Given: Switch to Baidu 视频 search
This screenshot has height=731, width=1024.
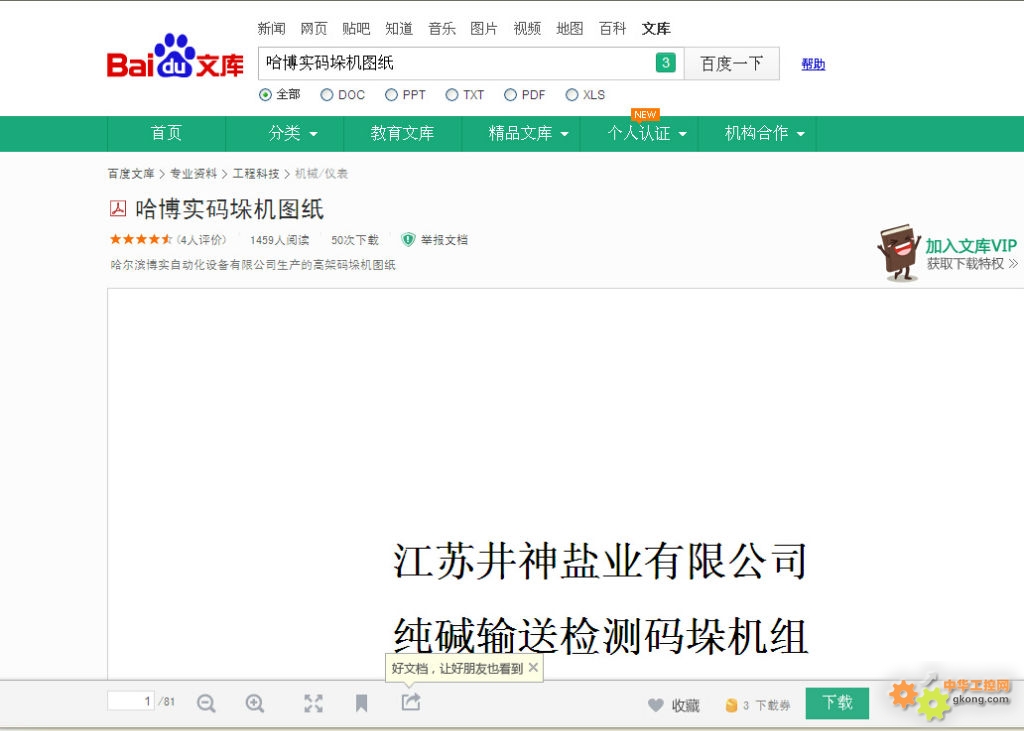Looking at the screenshot, I should pyautogui.click(x=527, y=29).
